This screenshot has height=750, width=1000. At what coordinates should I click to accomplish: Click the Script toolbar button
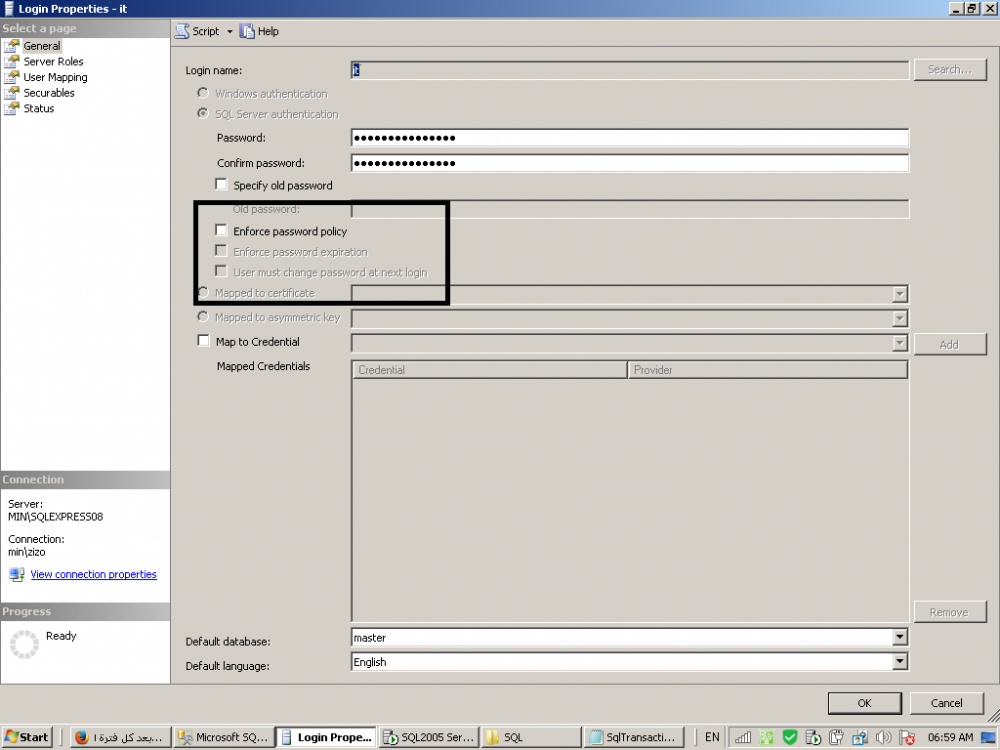(x=198, y=31)
